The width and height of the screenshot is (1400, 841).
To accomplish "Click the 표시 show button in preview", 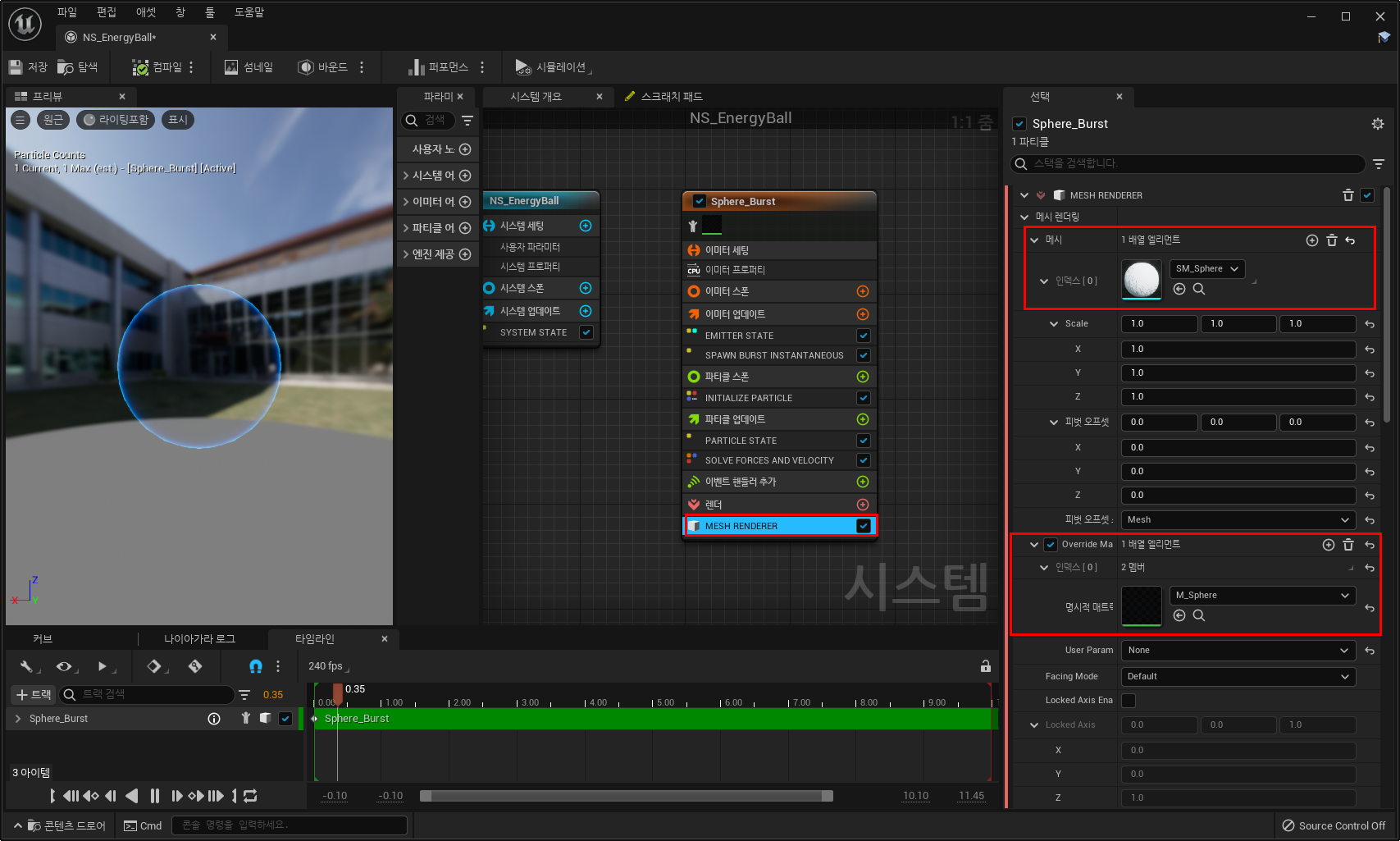I will click(x=178, y=120).
